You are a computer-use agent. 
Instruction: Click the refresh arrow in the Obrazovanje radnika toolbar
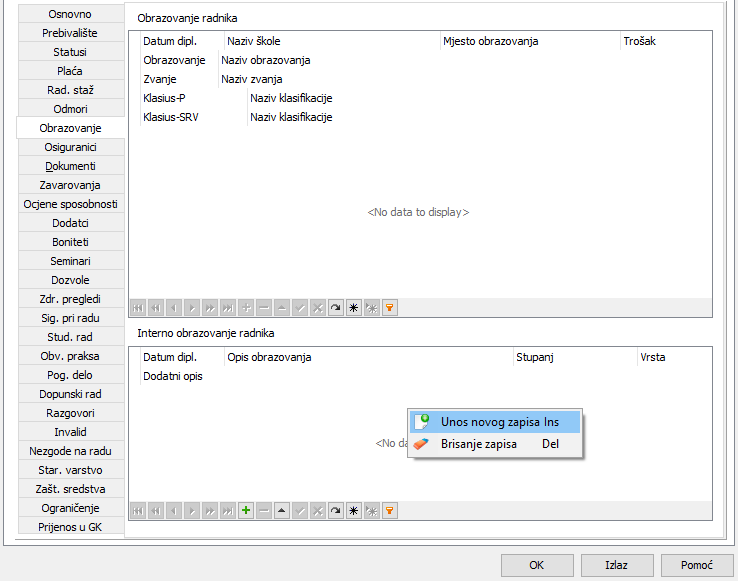click(336, 308)
